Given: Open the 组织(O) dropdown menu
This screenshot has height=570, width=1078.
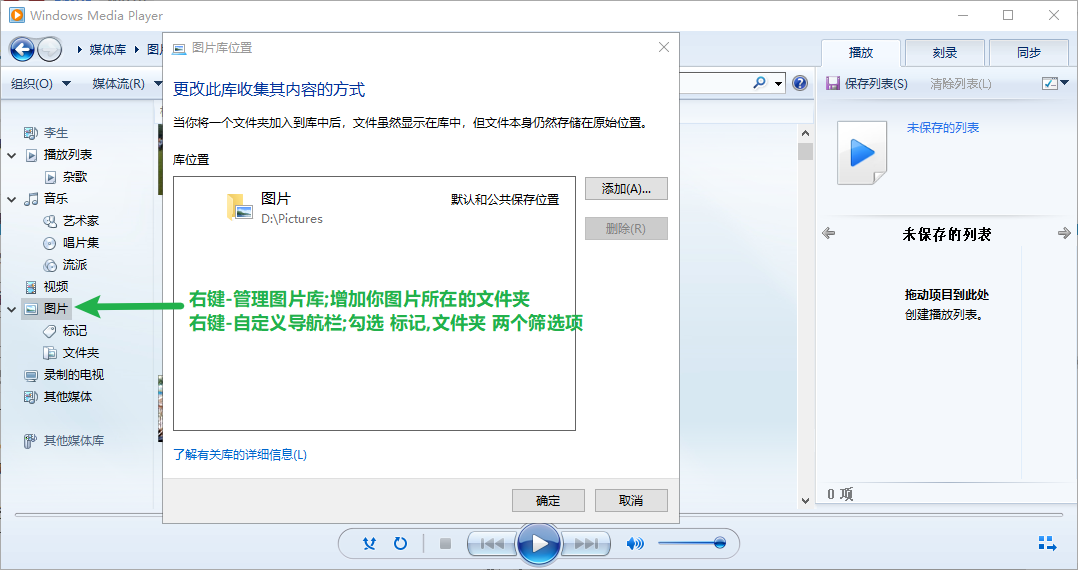Looking at the screenshot, I should tap(41, 84).
